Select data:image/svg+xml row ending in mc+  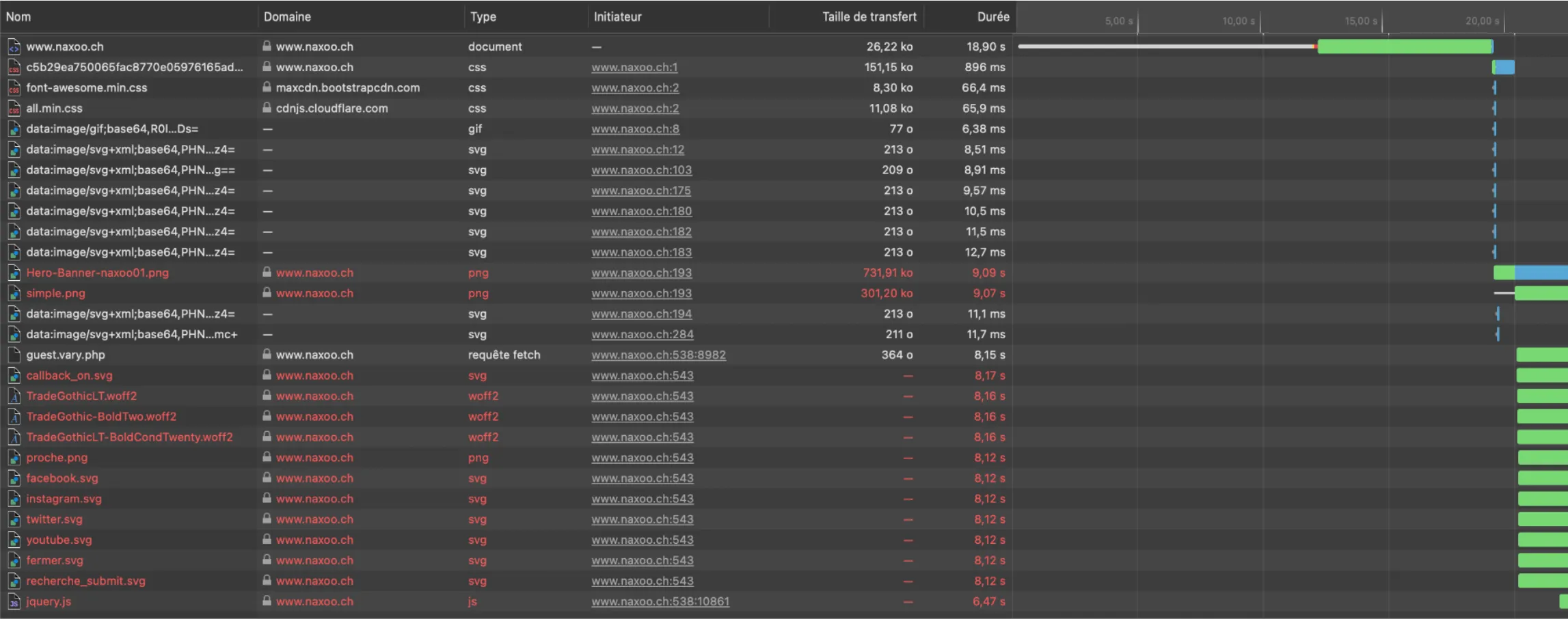pos(131,334)
